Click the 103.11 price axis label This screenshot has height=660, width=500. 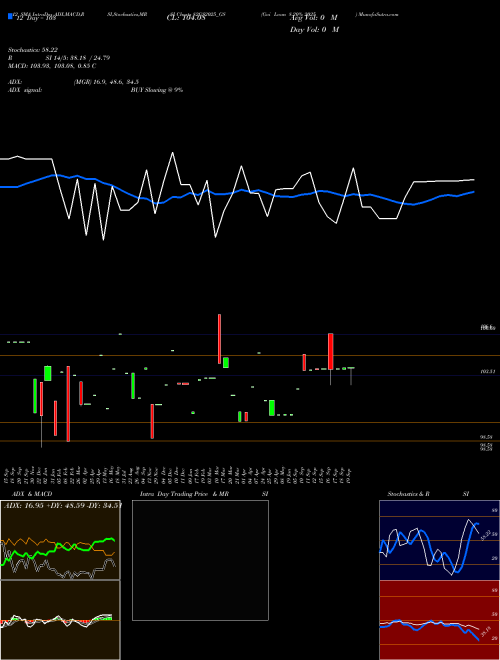coord(487,372)
